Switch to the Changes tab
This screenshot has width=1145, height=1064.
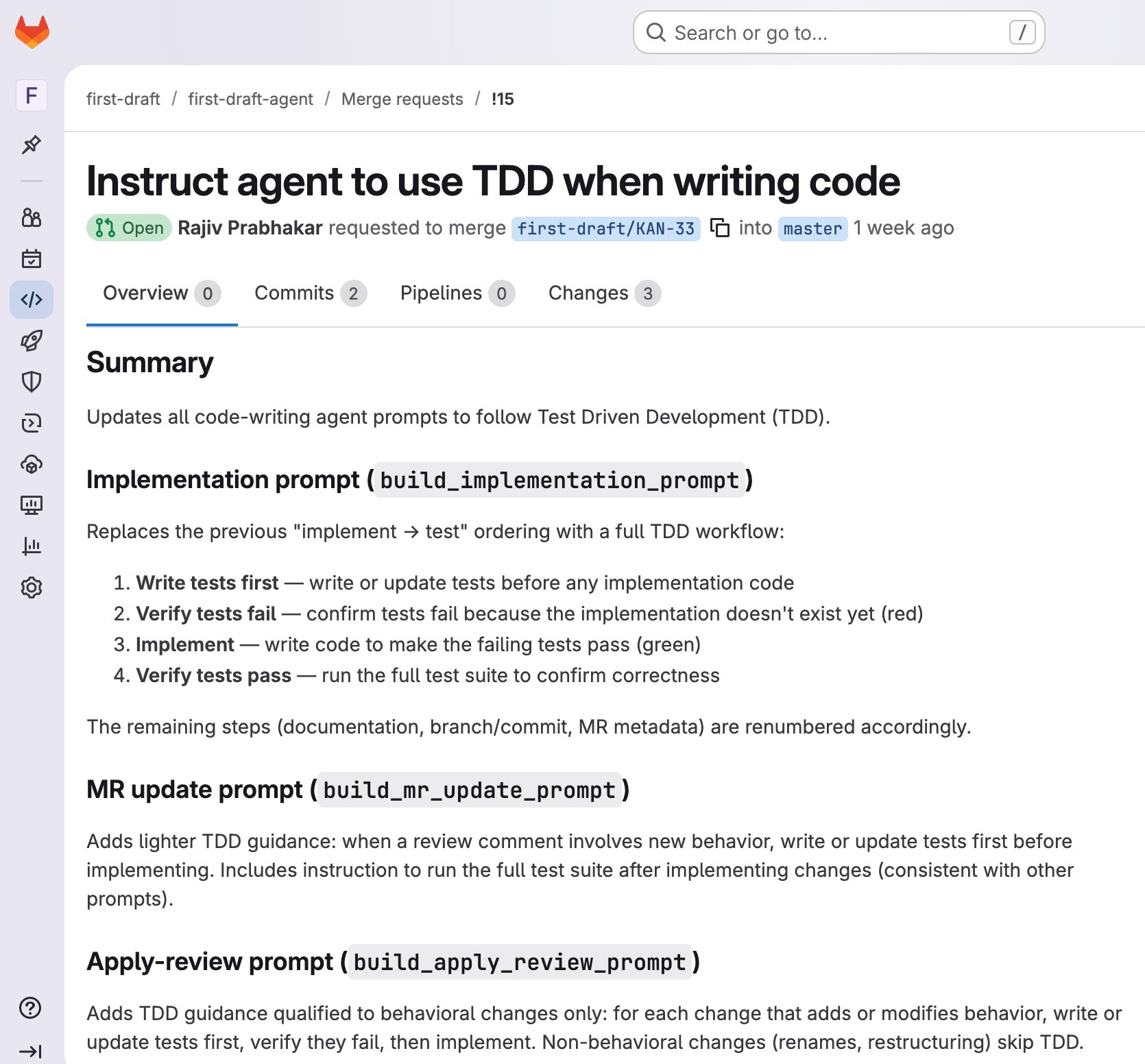604,293
